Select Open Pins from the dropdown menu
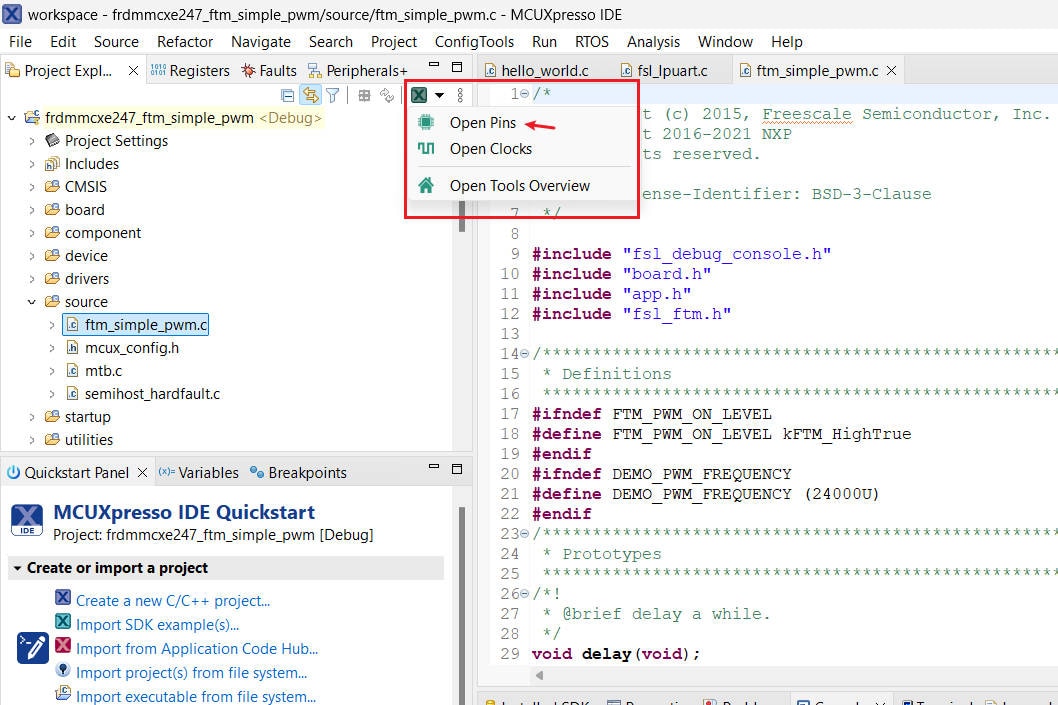 [482, 123]
